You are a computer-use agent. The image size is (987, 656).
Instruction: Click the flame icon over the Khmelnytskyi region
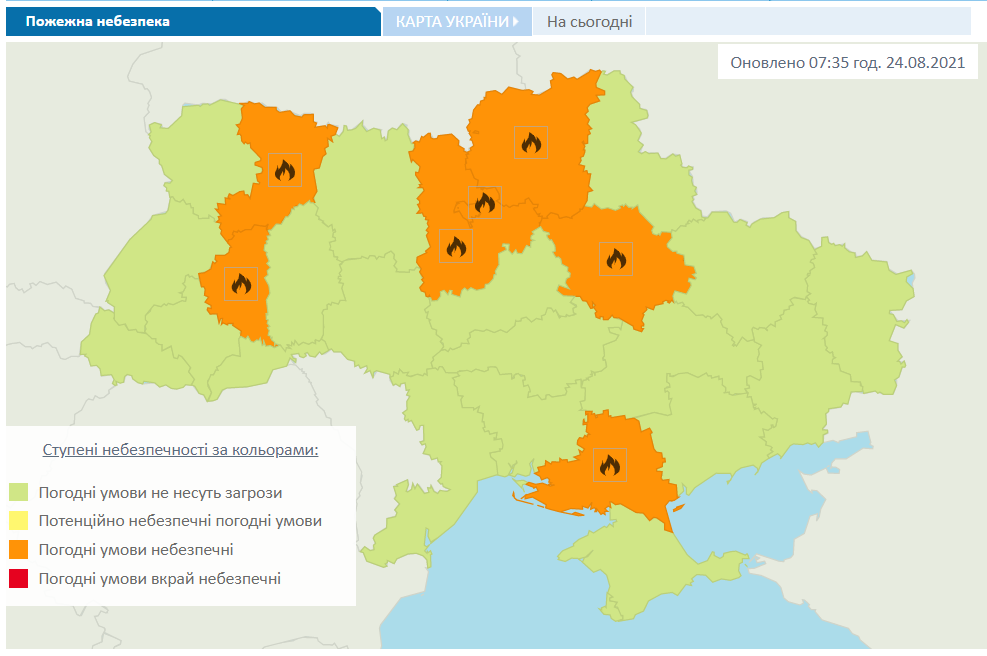[x=240, y=282]
